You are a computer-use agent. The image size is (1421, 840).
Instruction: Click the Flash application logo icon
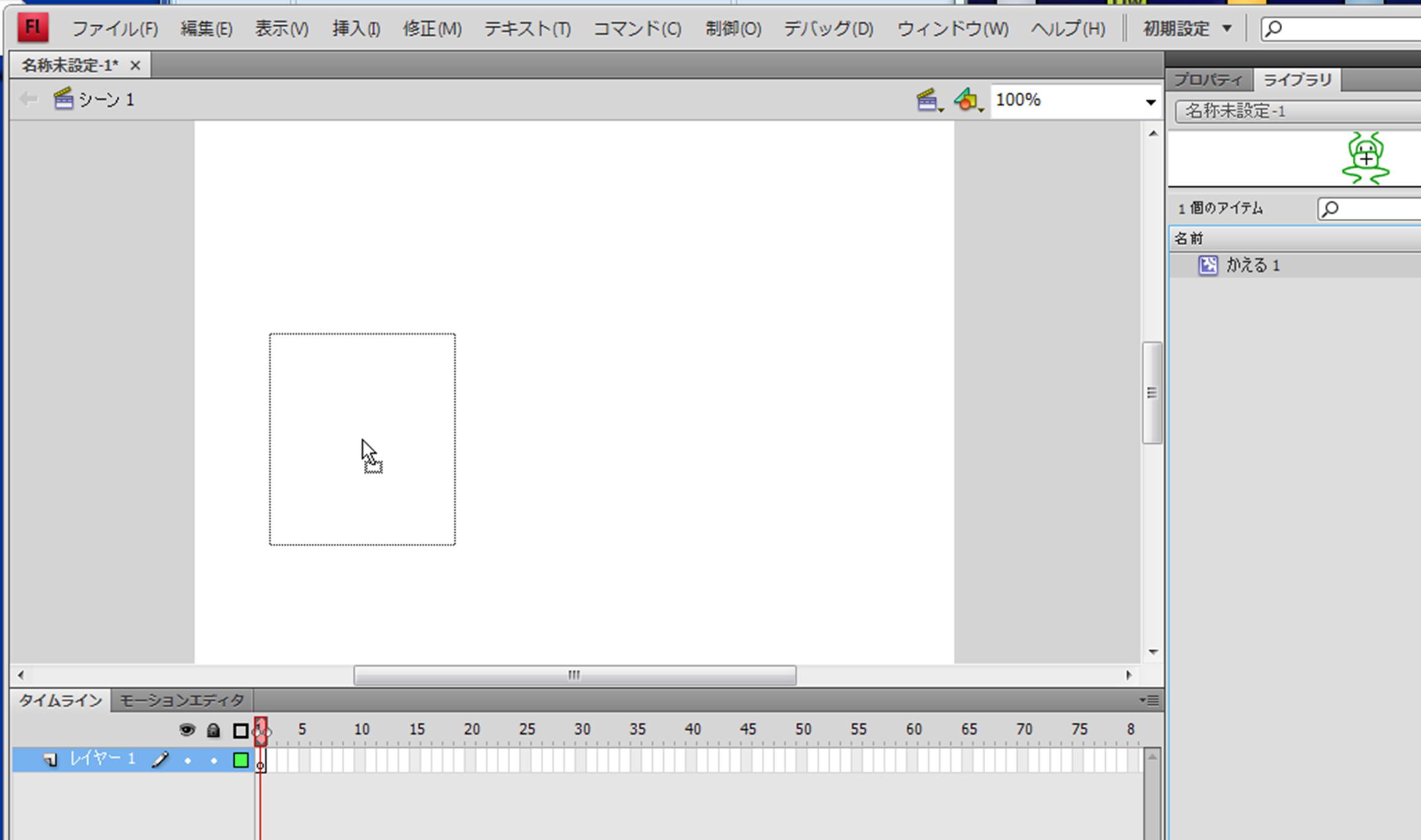pyautogui.click(x=33, y=28)
